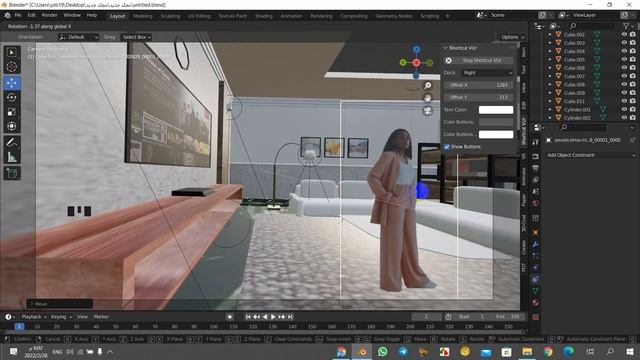This screenshot has height=360, width=640.
Task: Click the gray Color Buttons swatch
Action: [x=496, y=122]
